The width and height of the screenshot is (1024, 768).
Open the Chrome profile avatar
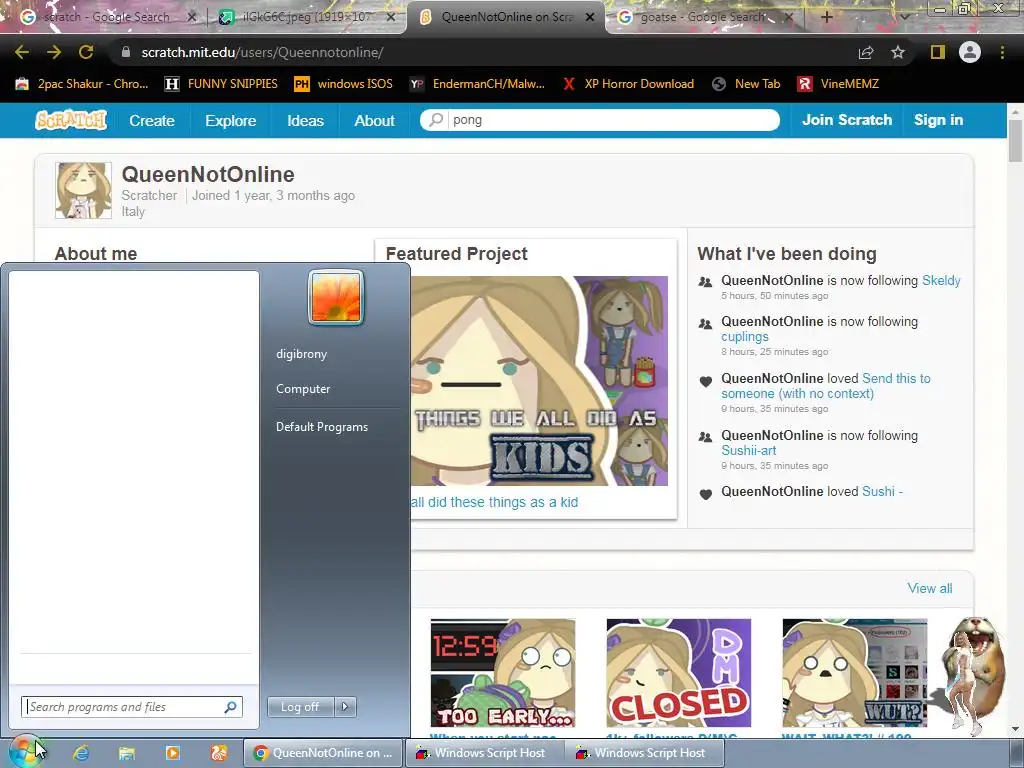pyautogui.click(x=970, y=52)
